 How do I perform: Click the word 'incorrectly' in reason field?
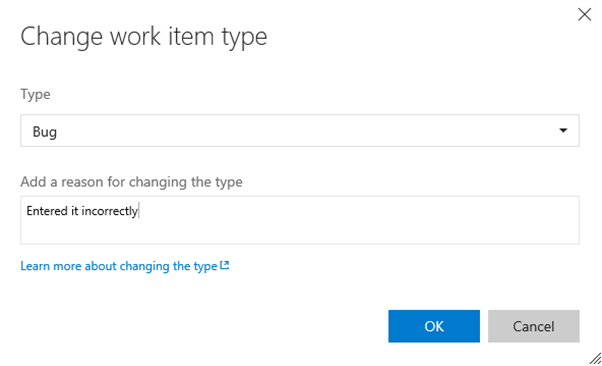tap(109, 211)
